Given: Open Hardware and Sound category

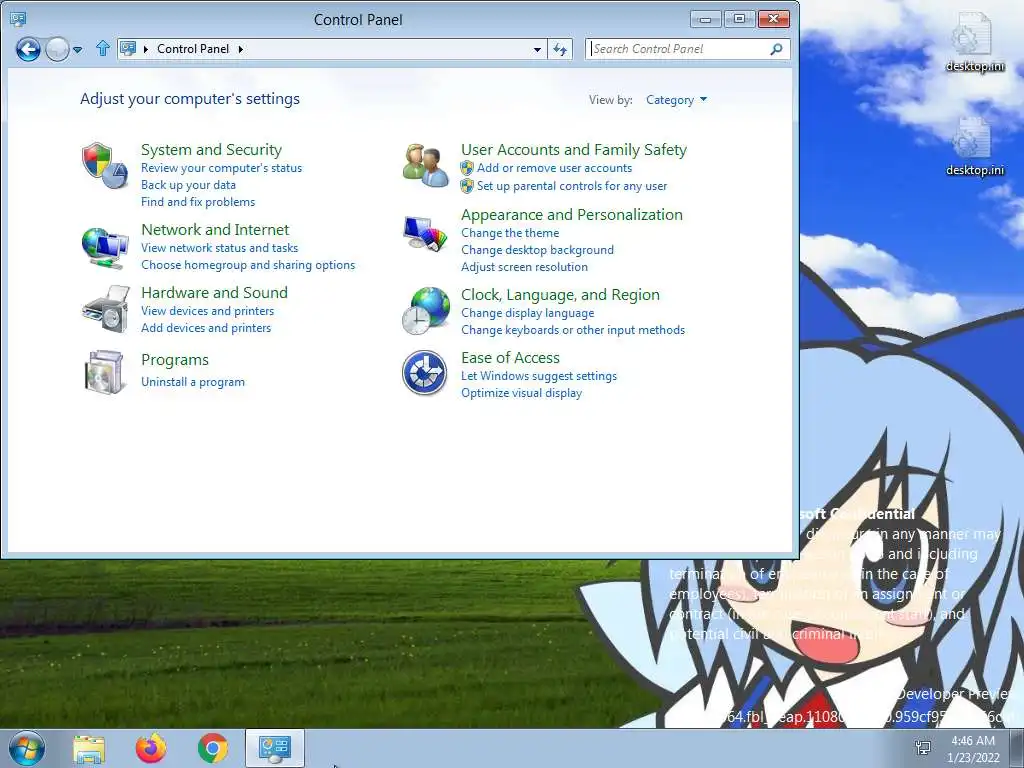Looking at the screenshot, I should tap(214, 293).
